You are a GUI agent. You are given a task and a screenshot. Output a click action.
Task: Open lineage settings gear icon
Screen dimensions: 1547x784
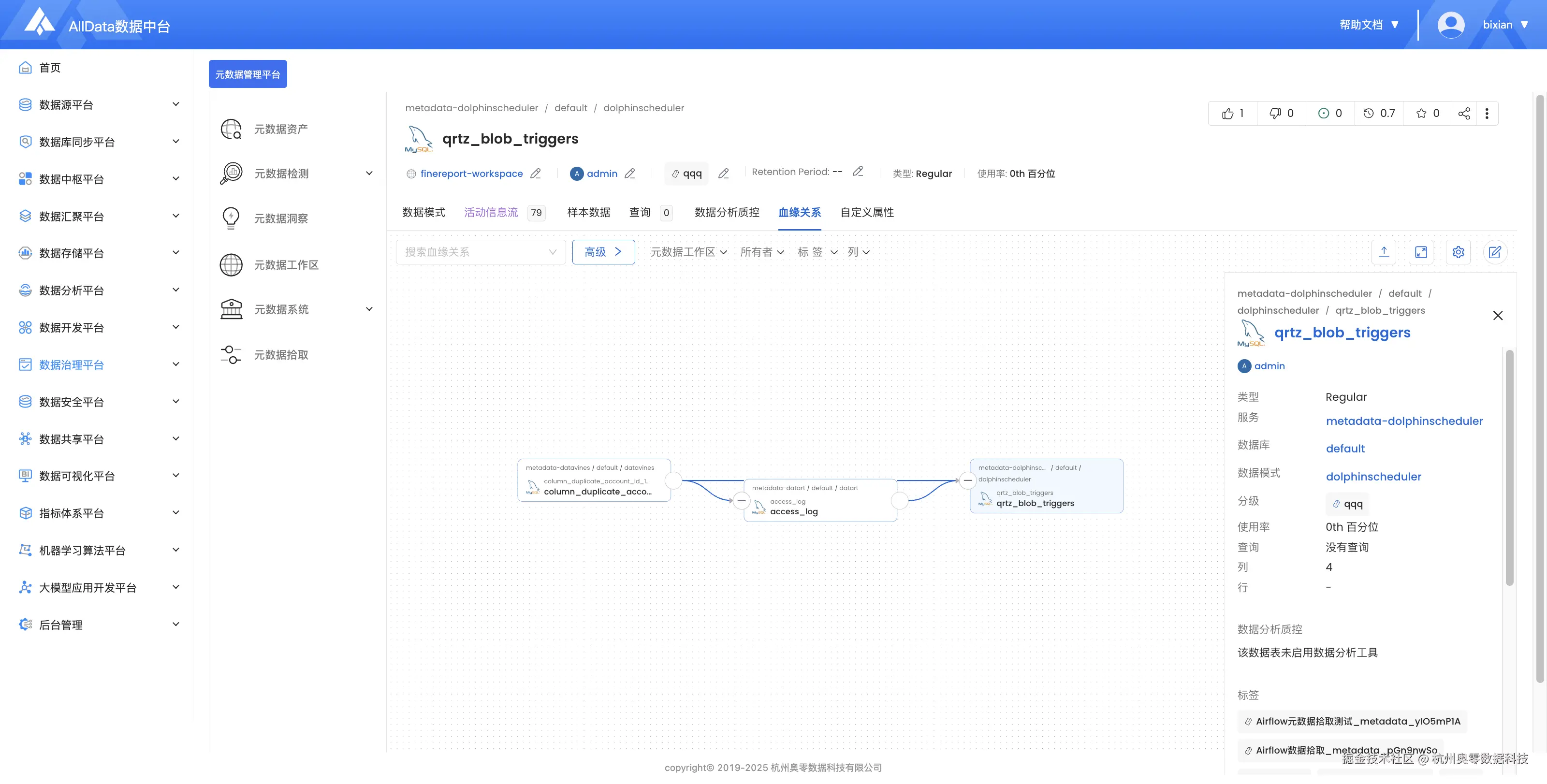click(x=1458, y=252)
